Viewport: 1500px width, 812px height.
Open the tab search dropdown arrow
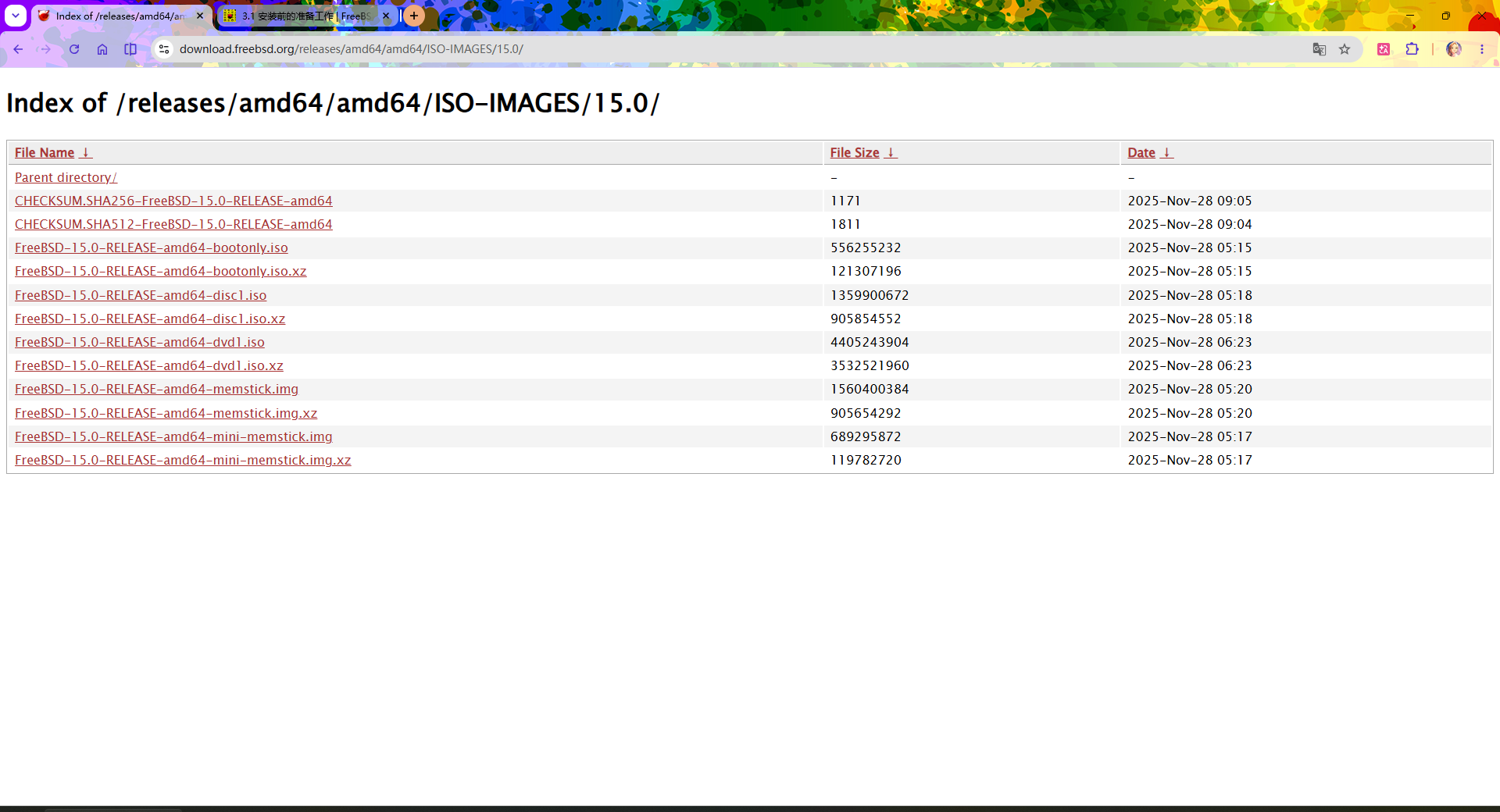coord(16,16)
